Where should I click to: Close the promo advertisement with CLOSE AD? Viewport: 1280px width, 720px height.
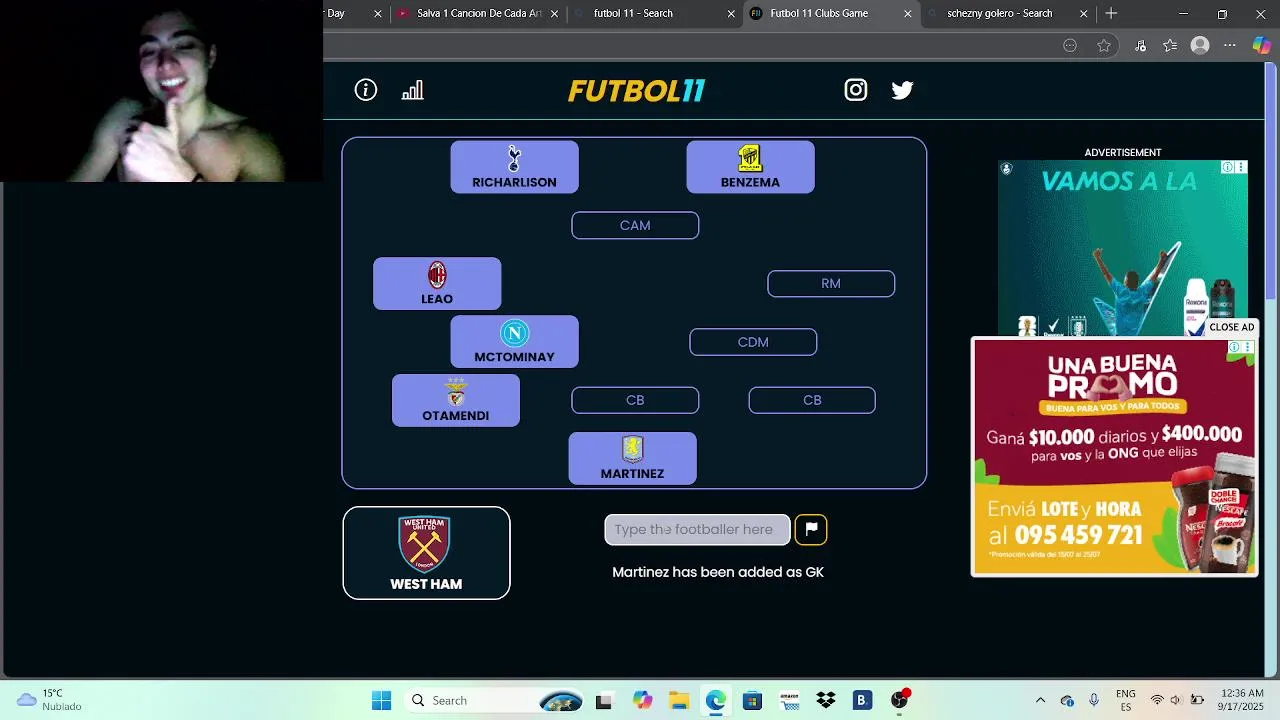1231,327
